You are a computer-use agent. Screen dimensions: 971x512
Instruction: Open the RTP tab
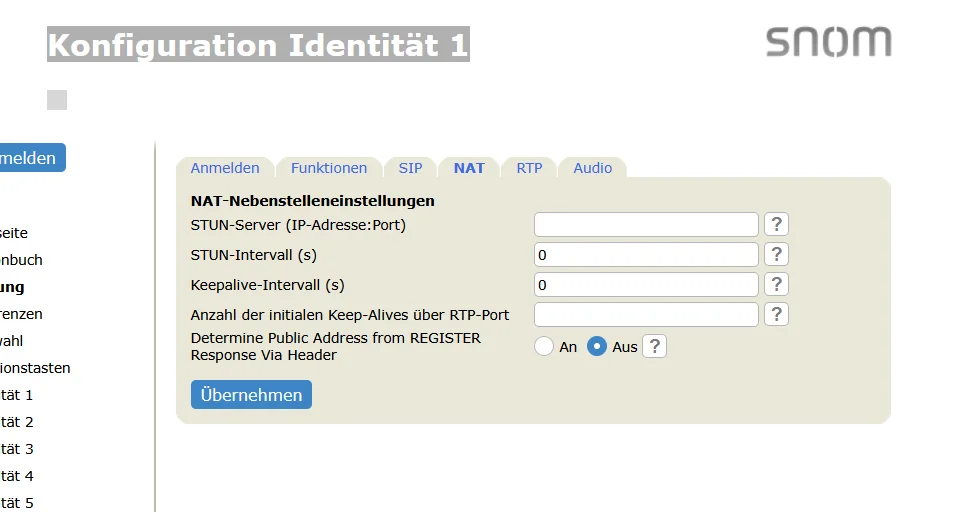coord(529,168)
